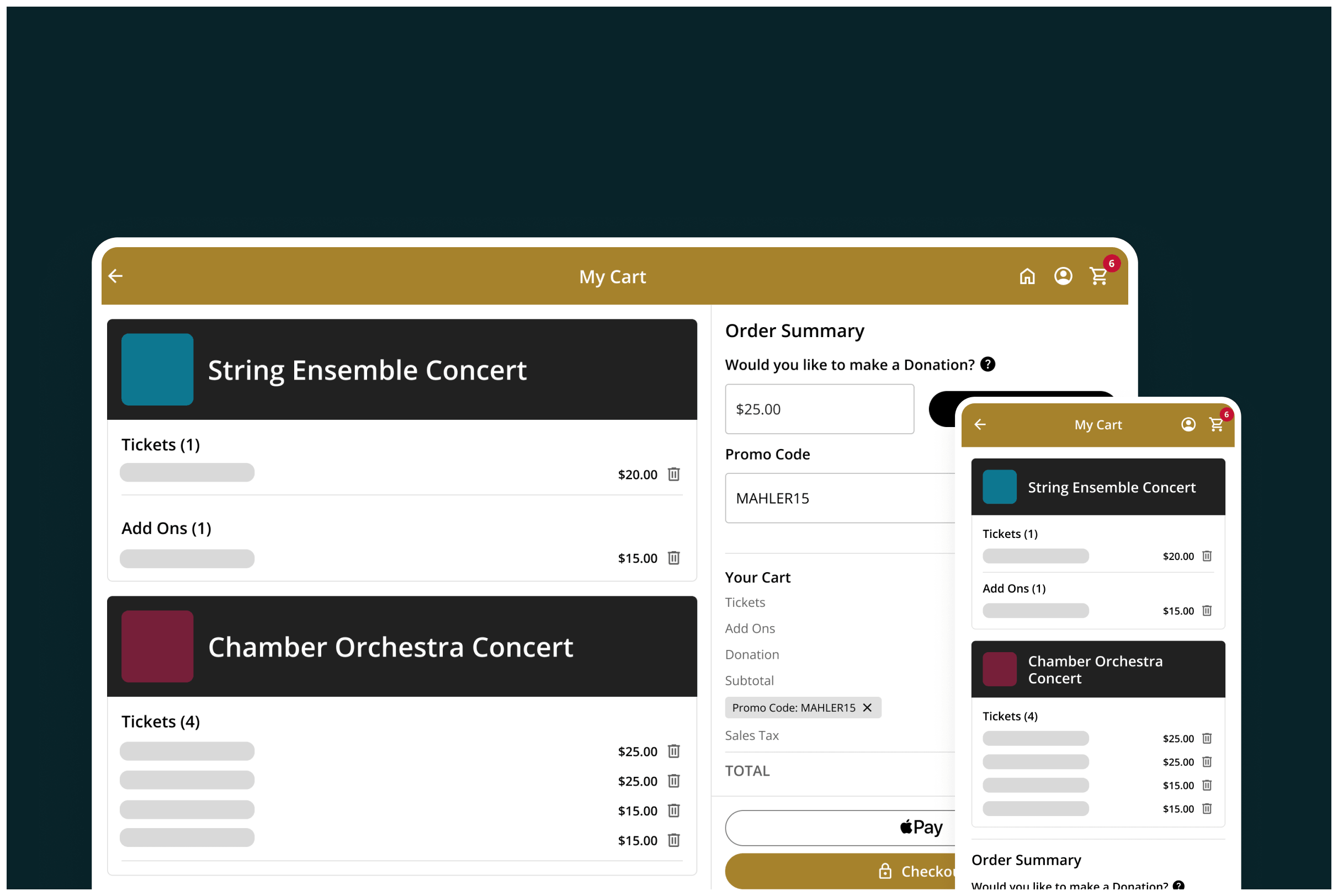Remove second $25.00 ticket in mobile view
This screenshot has width=1338, height=896.
pos(1207,761)
